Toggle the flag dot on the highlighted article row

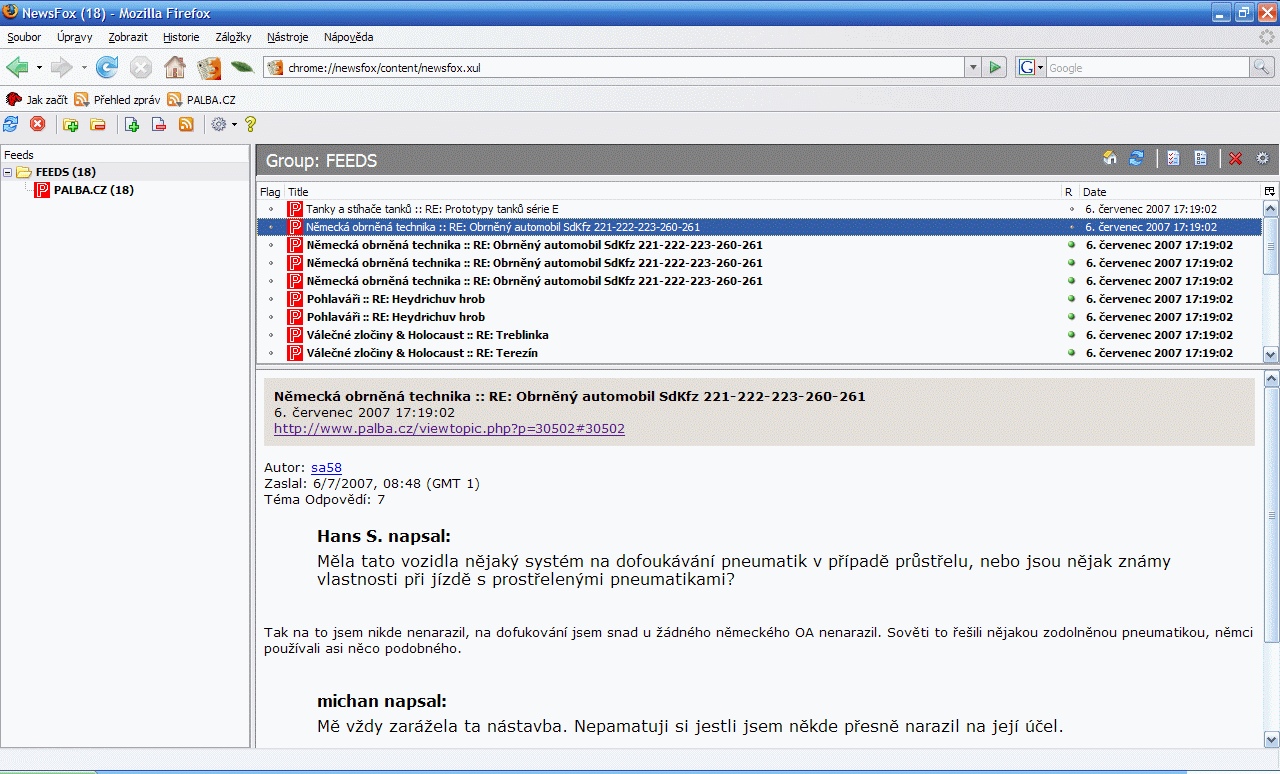pyautogui.click(x=271, y=227)
